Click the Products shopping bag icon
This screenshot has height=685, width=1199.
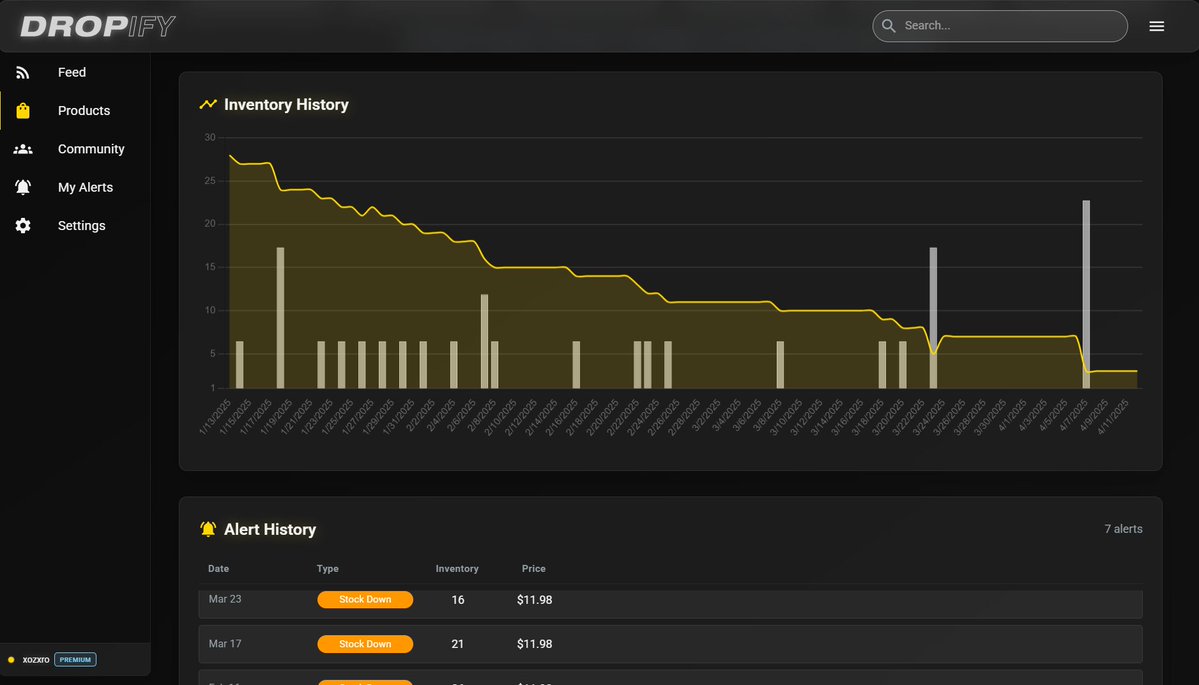click(x=23, y=111)
